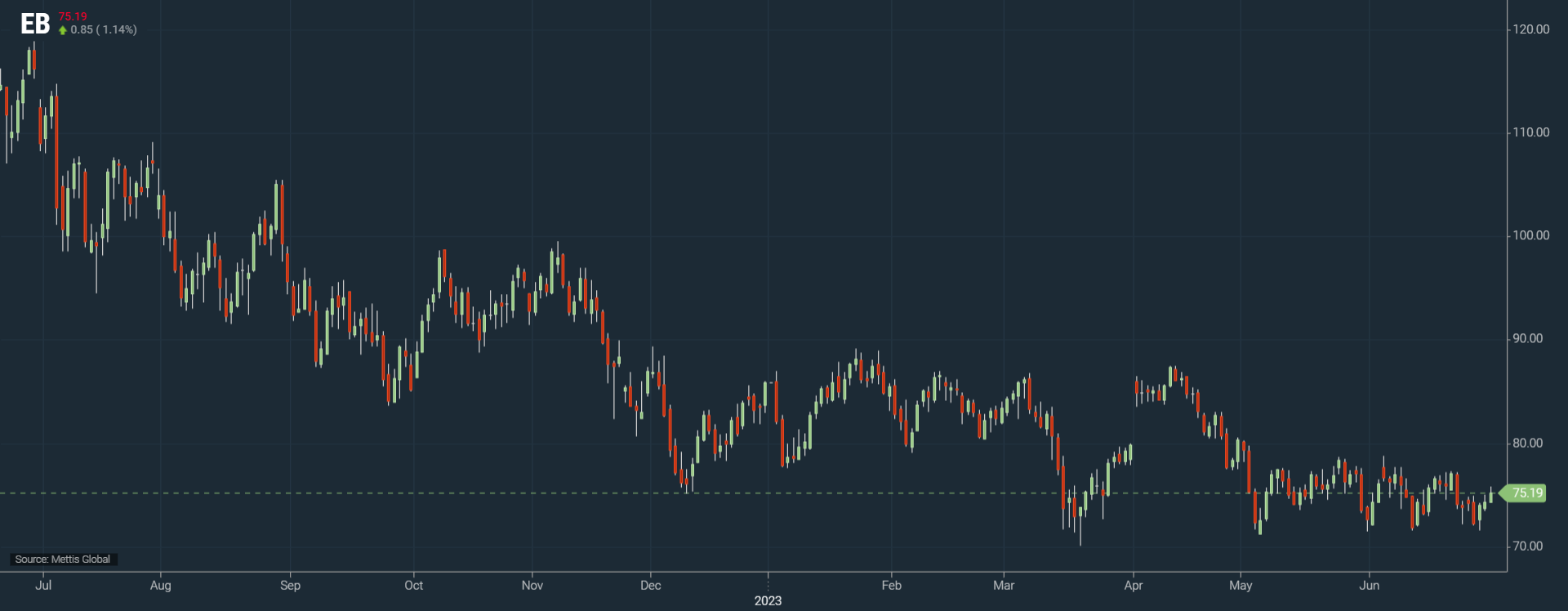Image resolution: width=1568 pixels, height=611 pixels.
Task: Click the Sep date axis label
Action: click(x=290, y=585)
